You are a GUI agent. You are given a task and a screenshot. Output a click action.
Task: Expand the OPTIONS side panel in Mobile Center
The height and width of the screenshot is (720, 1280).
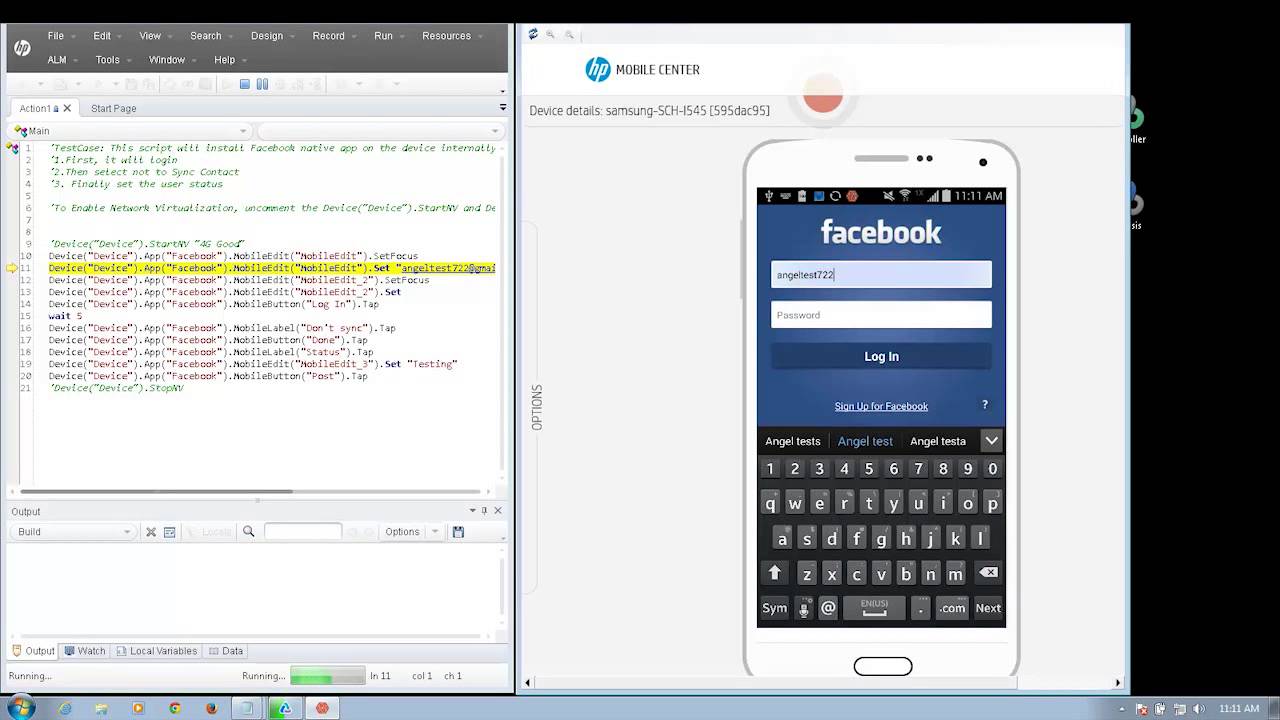point(536,408)
